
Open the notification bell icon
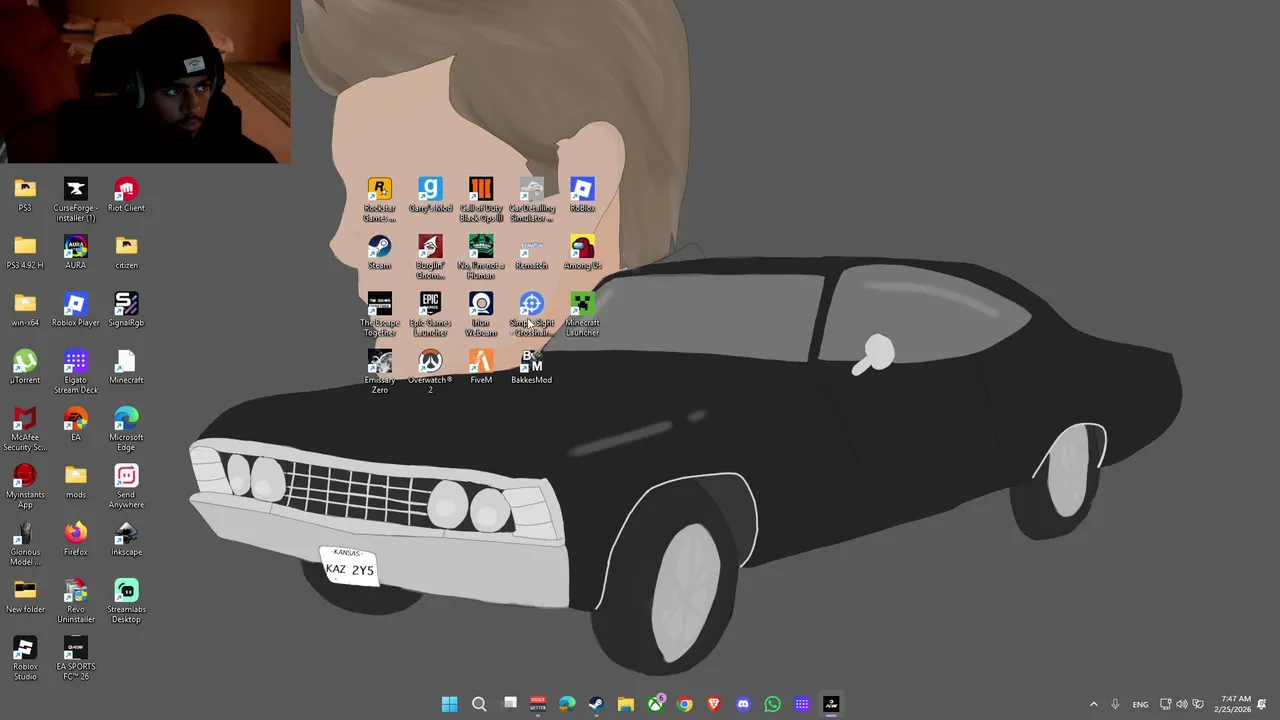pyautogui.click(x=1262, y=704)
